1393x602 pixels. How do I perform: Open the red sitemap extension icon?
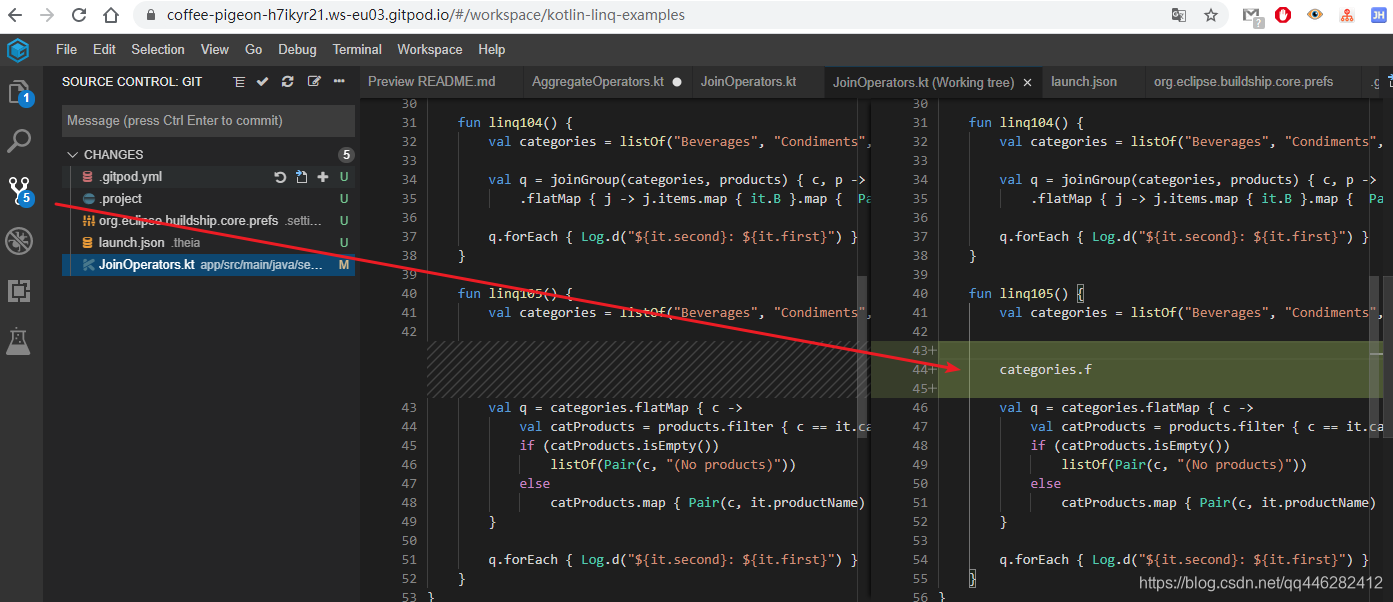pyautogui.click(x=1346, y=15)
